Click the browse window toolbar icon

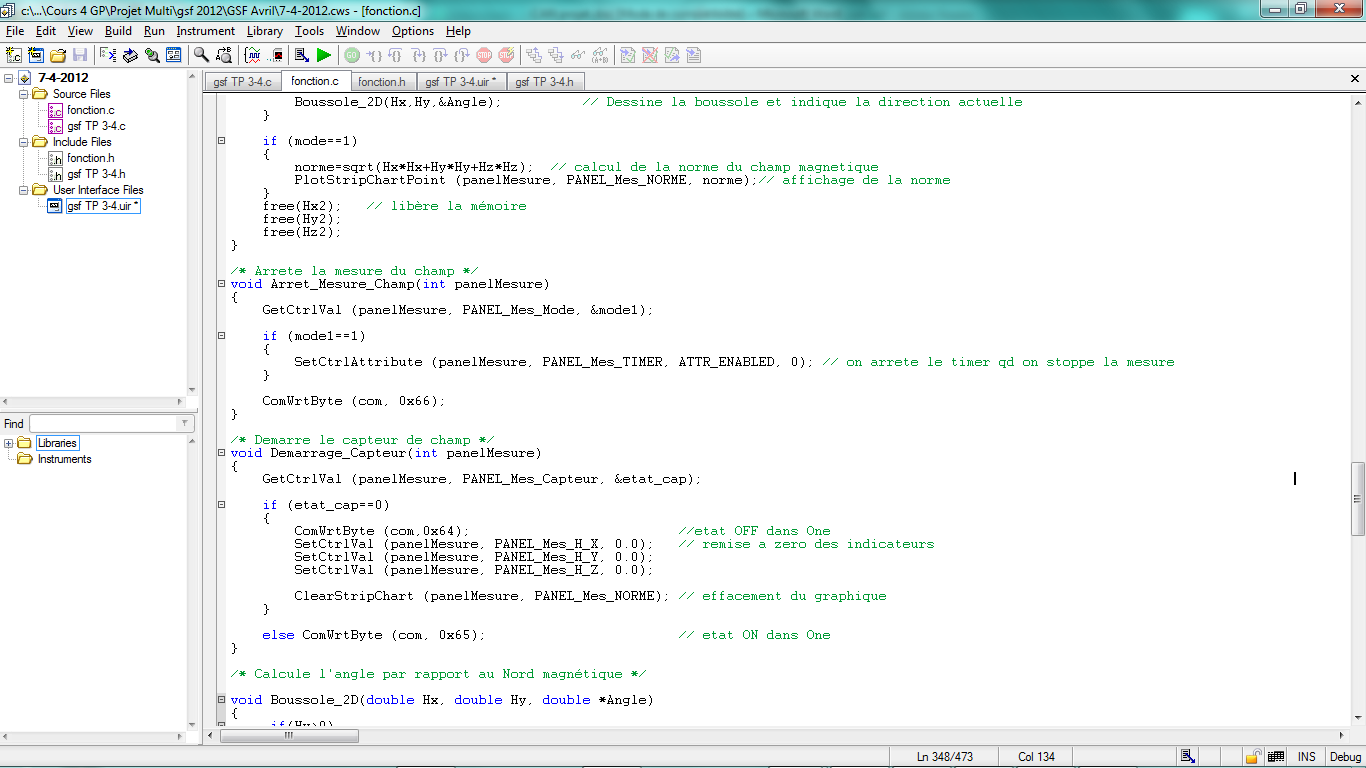[x=173, y=55]
